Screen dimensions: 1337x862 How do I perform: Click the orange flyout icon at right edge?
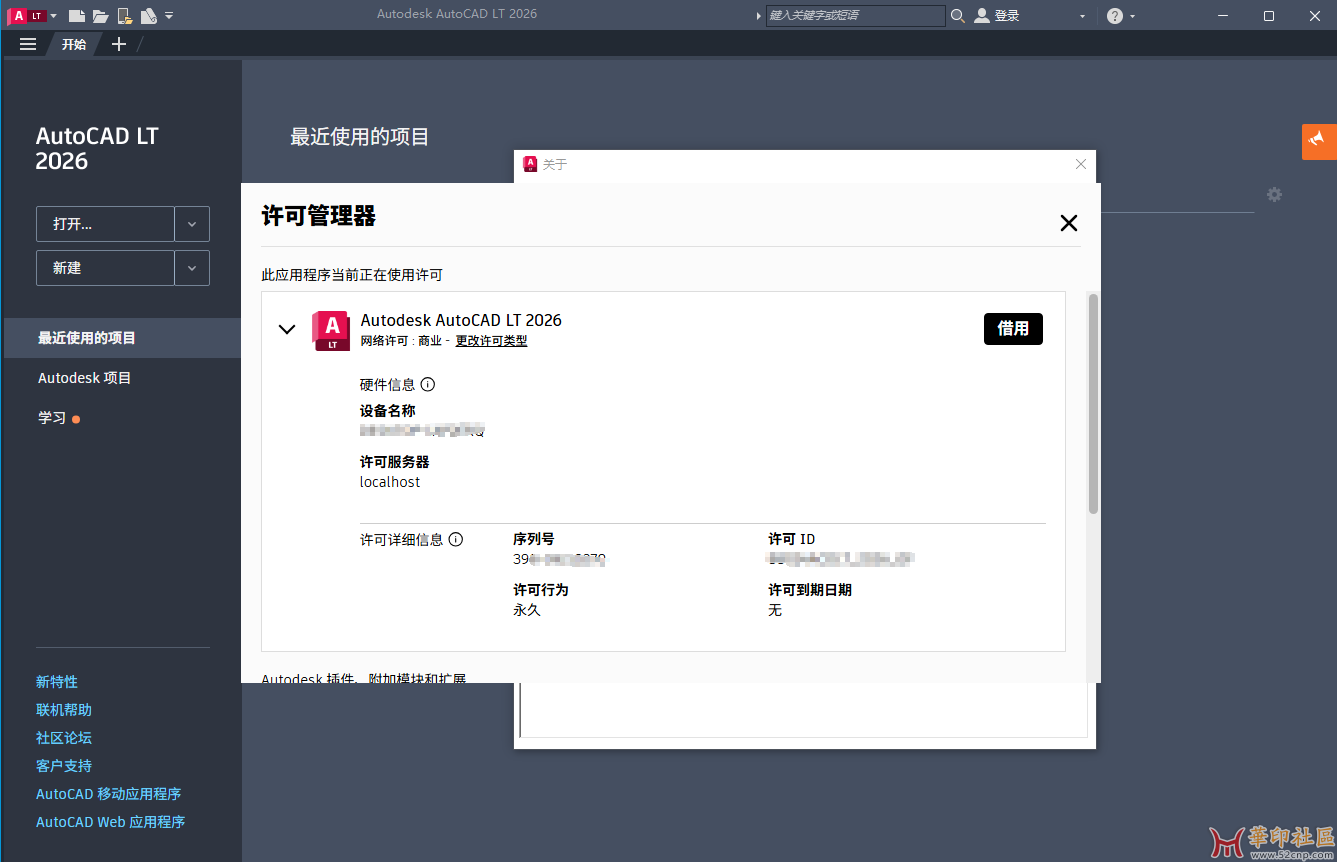pyautogui.click(x=1319, y=142)
